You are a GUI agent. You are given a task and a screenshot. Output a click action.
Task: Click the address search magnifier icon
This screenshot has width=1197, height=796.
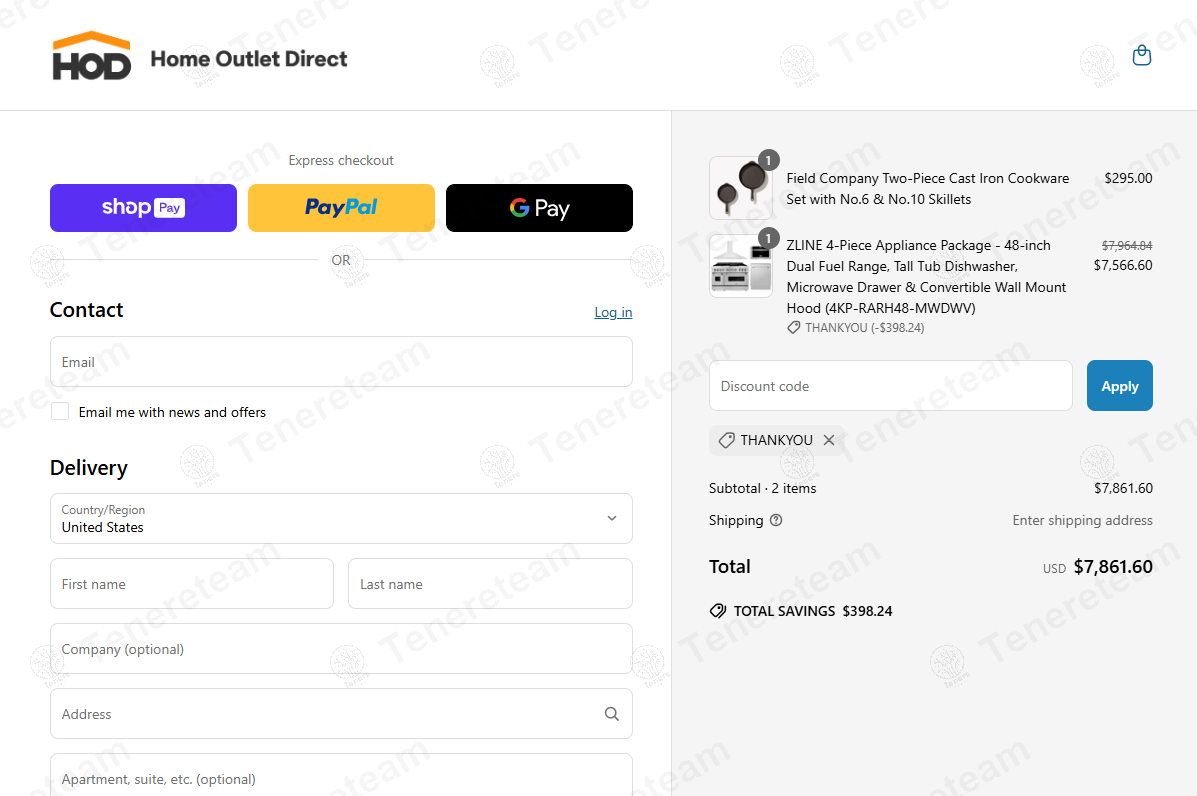(612, 714)
